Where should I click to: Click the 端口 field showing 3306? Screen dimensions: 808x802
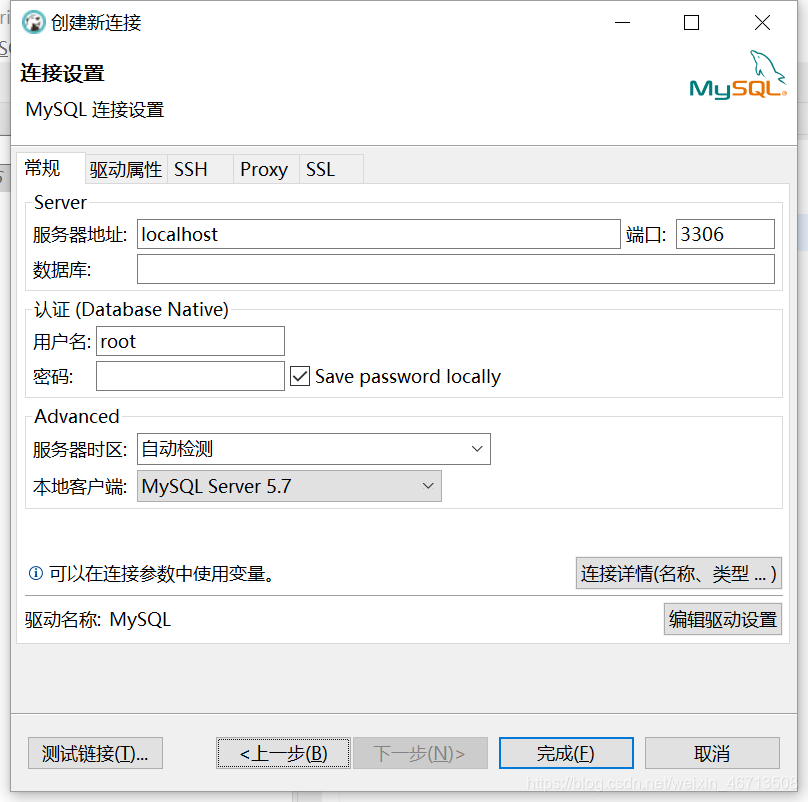pyautogui.click(x=725, y=234)
